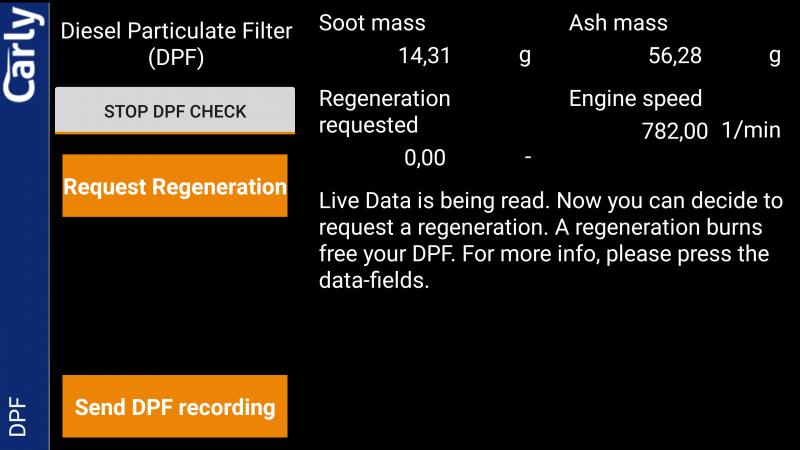The width and height of the screenshot is (800, 450).
Task: Click the Diesel Particulate Filter (DPF) title
Action: (x=176, y=44)
